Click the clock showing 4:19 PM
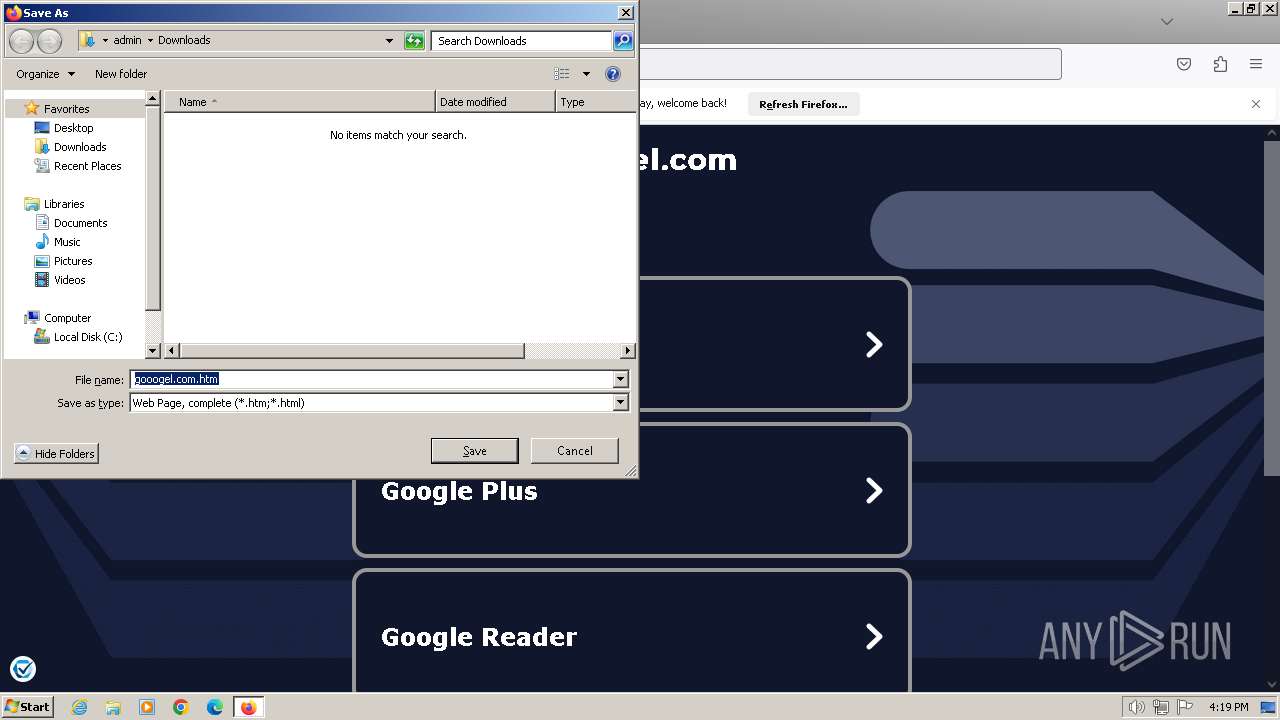1280x720 pixels. point(1228,707)
